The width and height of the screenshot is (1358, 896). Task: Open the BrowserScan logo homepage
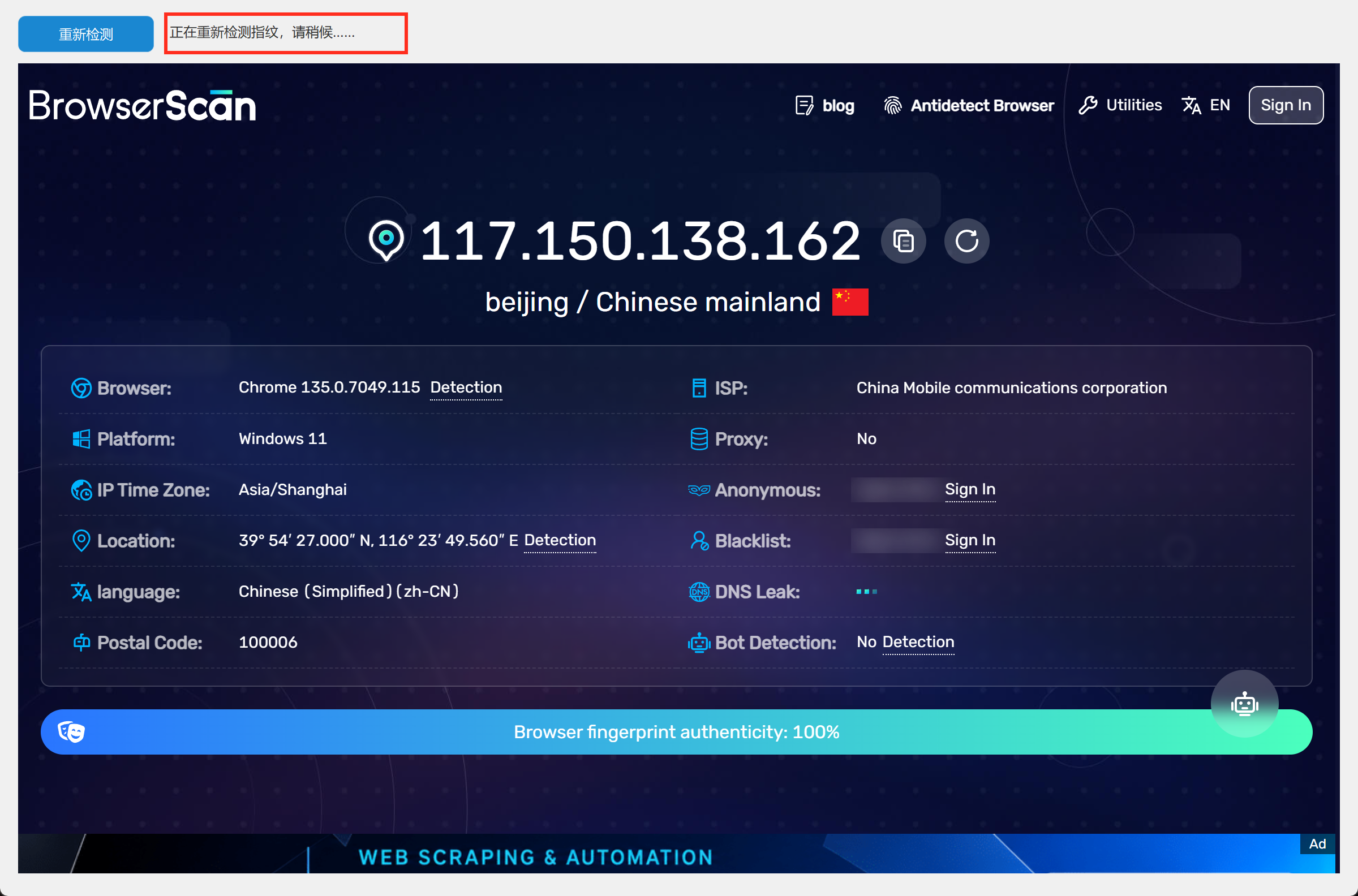[x=143, y=106]
